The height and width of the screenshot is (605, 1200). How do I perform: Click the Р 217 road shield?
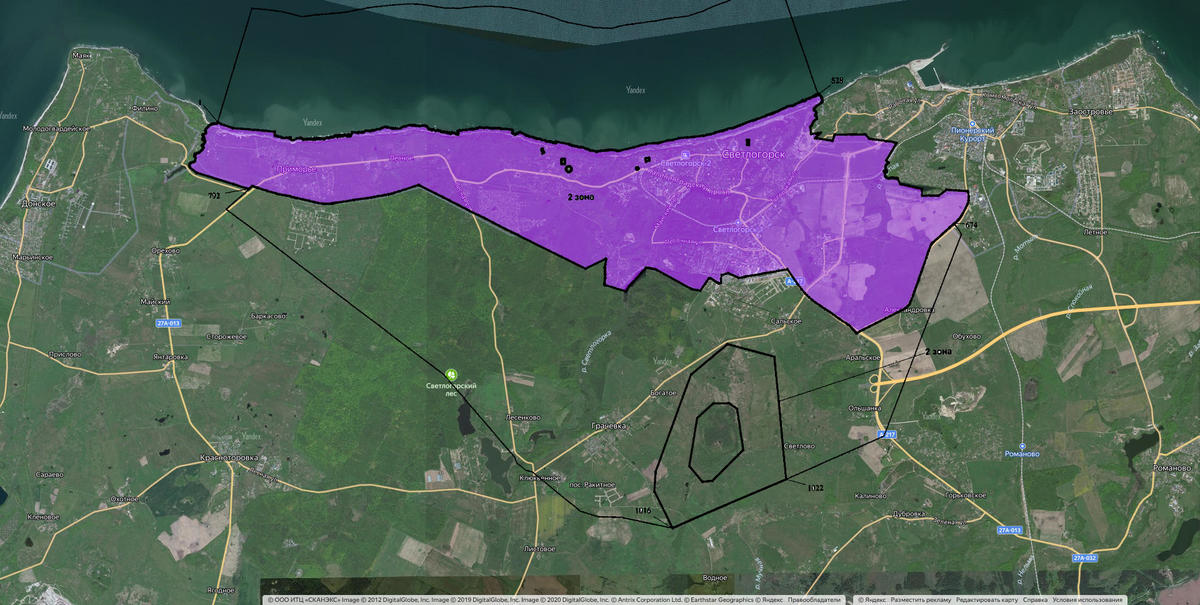pyautogui.click(x=887, y=434)
